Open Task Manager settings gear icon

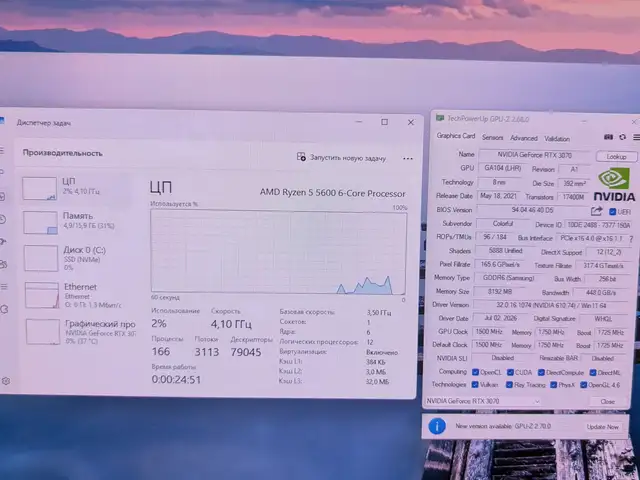5,381
